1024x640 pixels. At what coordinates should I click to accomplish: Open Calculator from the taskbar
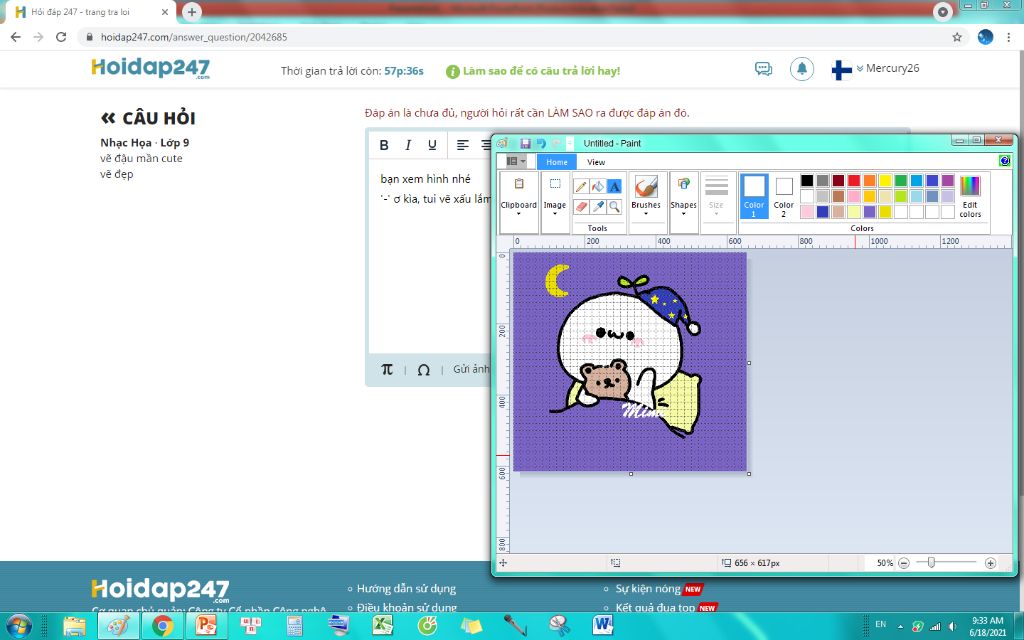tap(295, 626)
